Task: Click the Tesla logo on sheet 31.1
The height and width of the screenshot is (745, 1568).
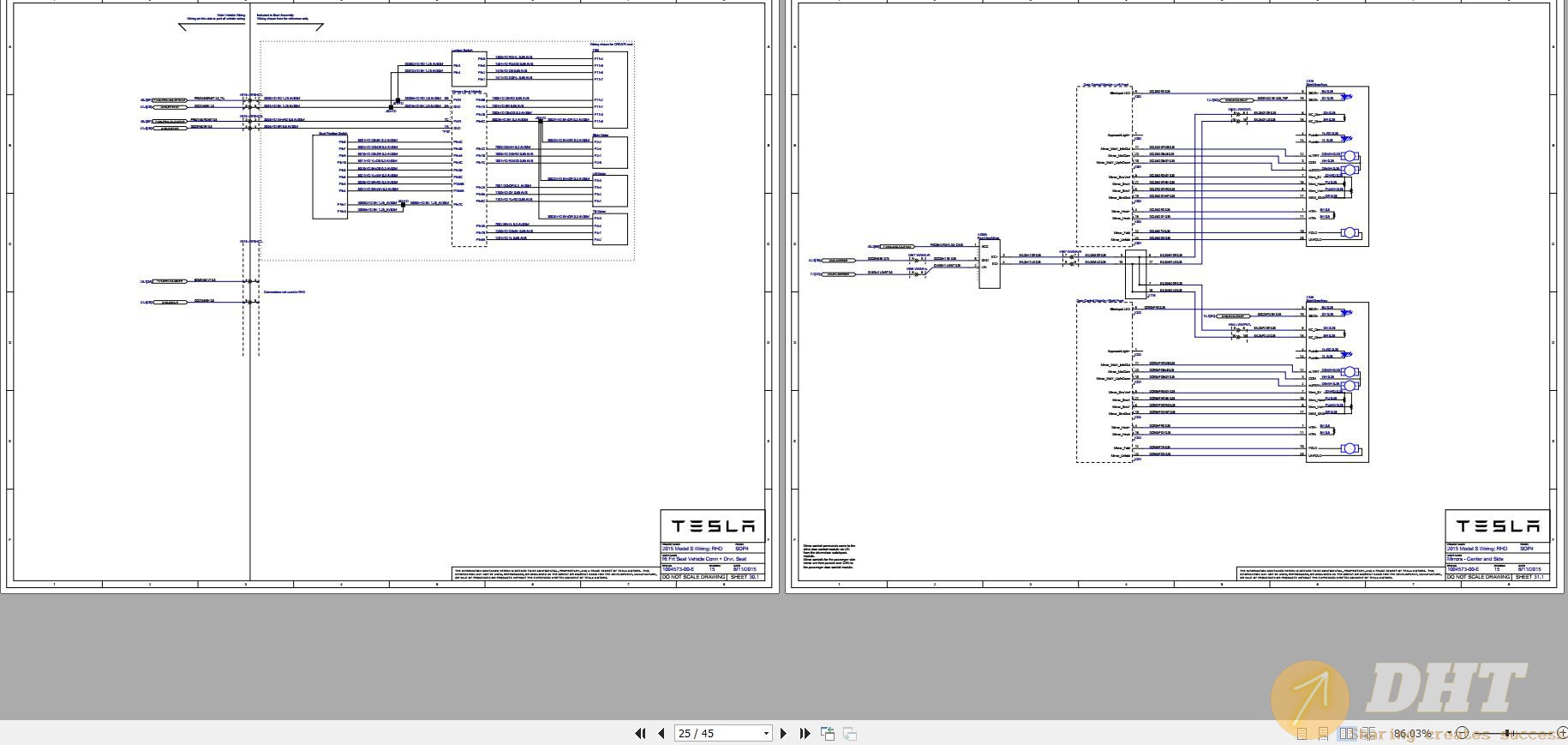Action: coord(1498,526)
